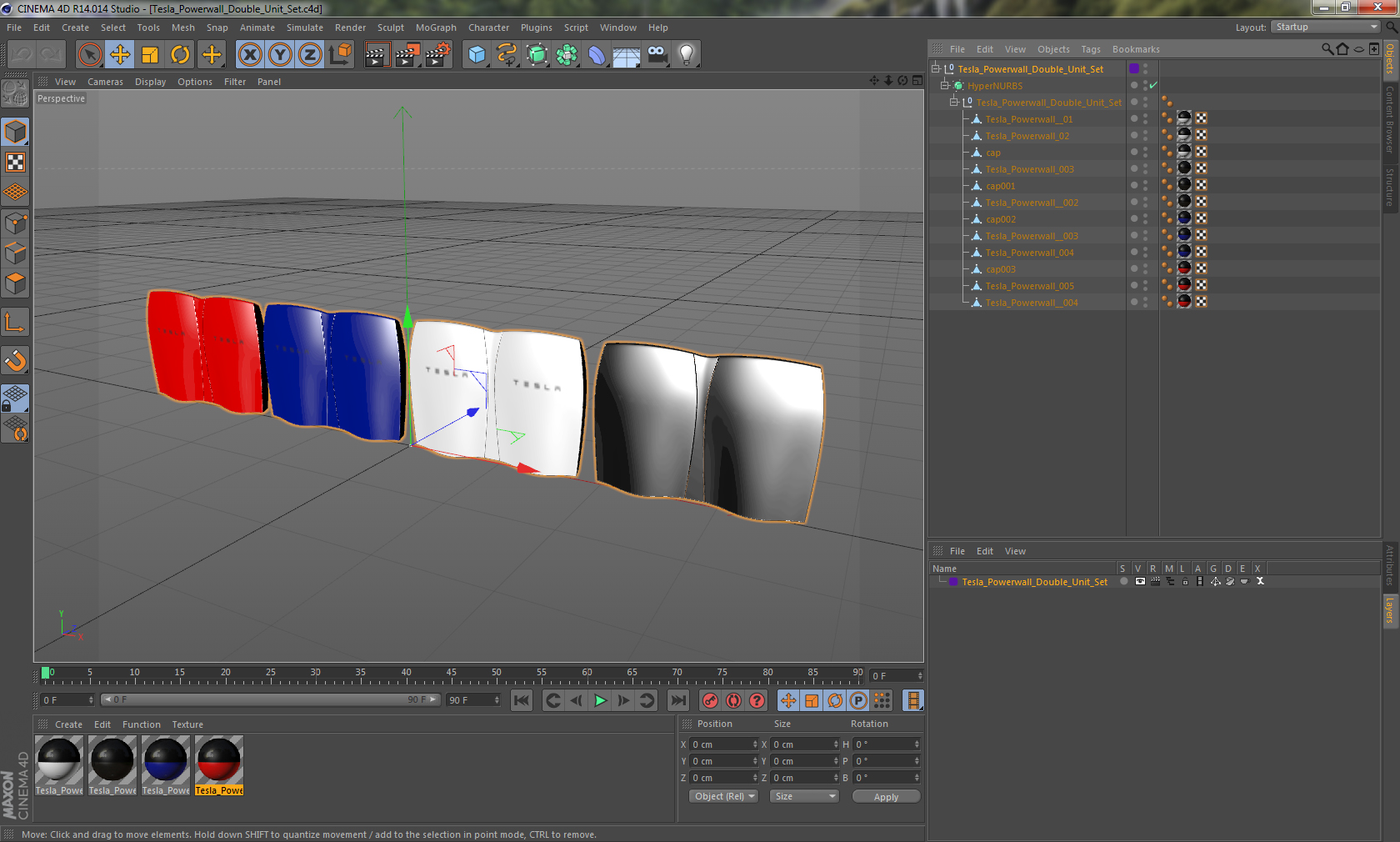
Task: Open the spline pen tools icon
Action: (x=507, y=55)
